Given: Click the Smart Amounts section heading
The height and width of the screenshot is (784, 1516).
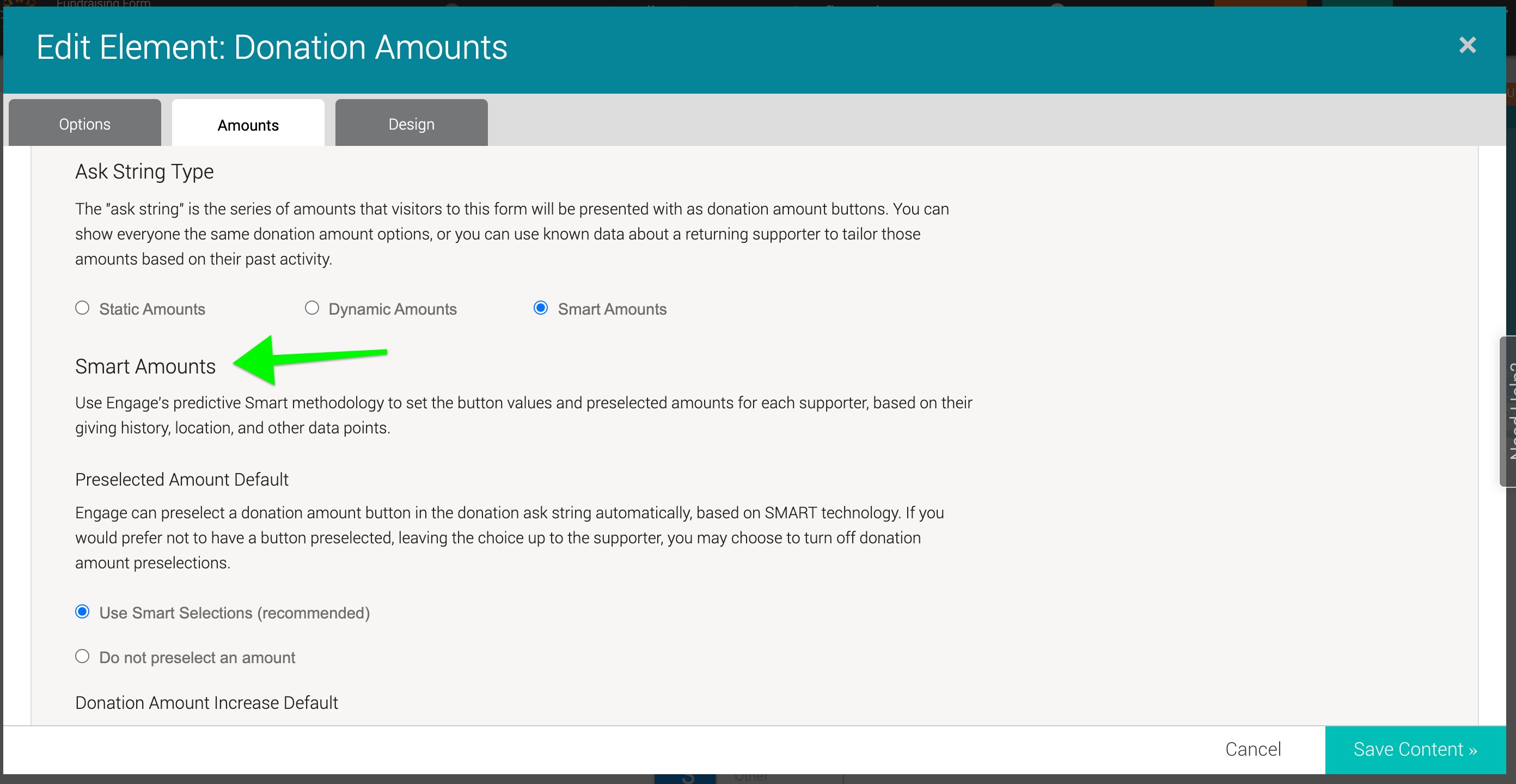Looking at the screenshot, I should (x=145, y=366).
